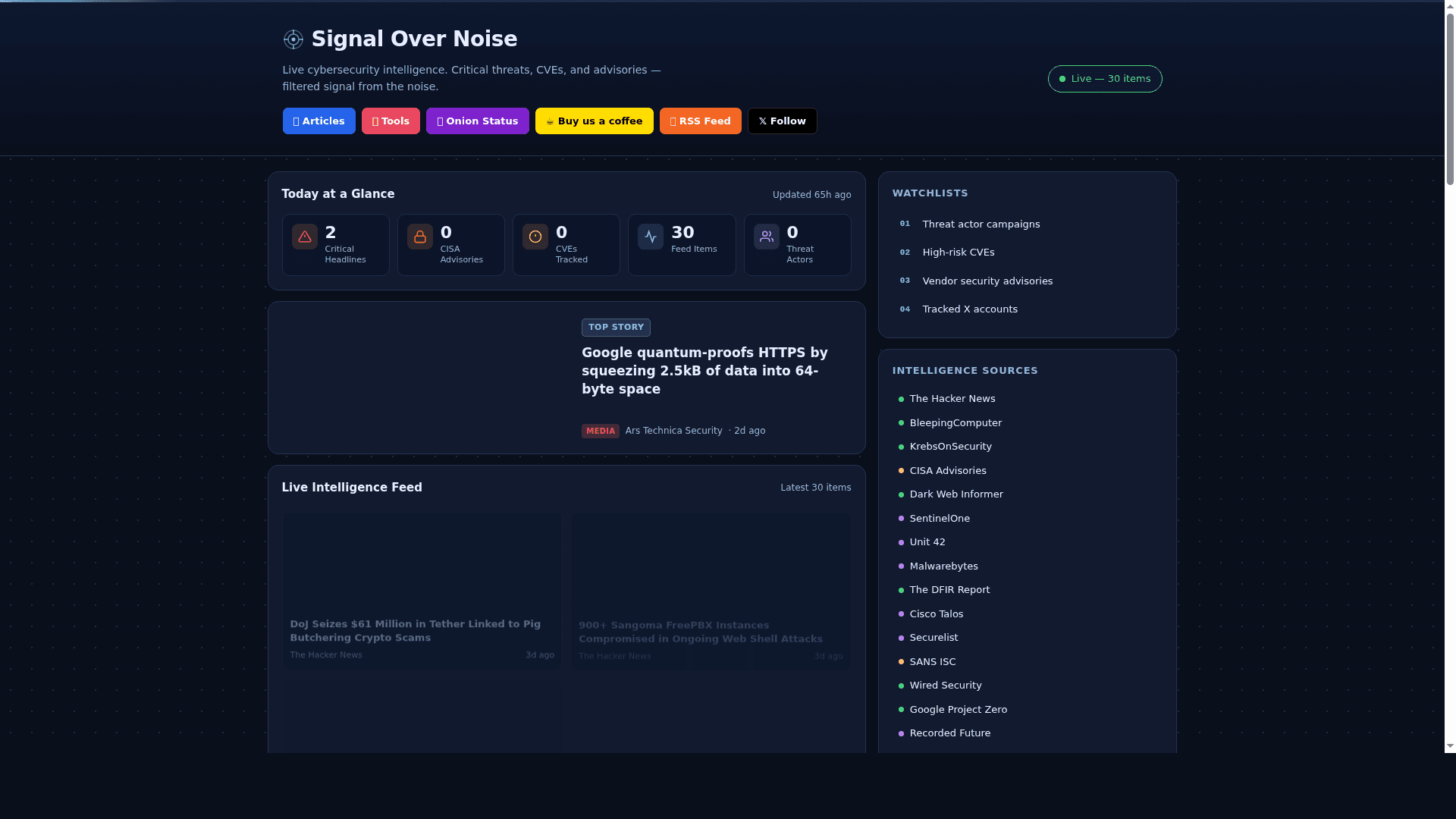
Task: Click the warning triangle icon on Critical Headlines card
Action: pos(305,237)
